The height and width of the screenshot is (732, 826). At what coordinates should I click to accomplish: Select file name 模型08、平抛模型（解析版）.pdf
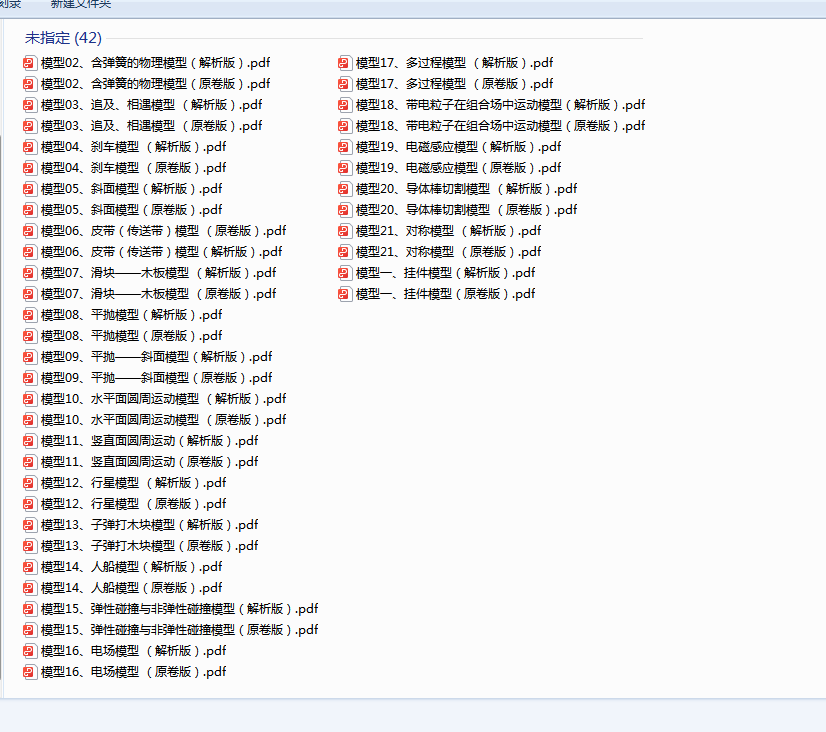132,315
